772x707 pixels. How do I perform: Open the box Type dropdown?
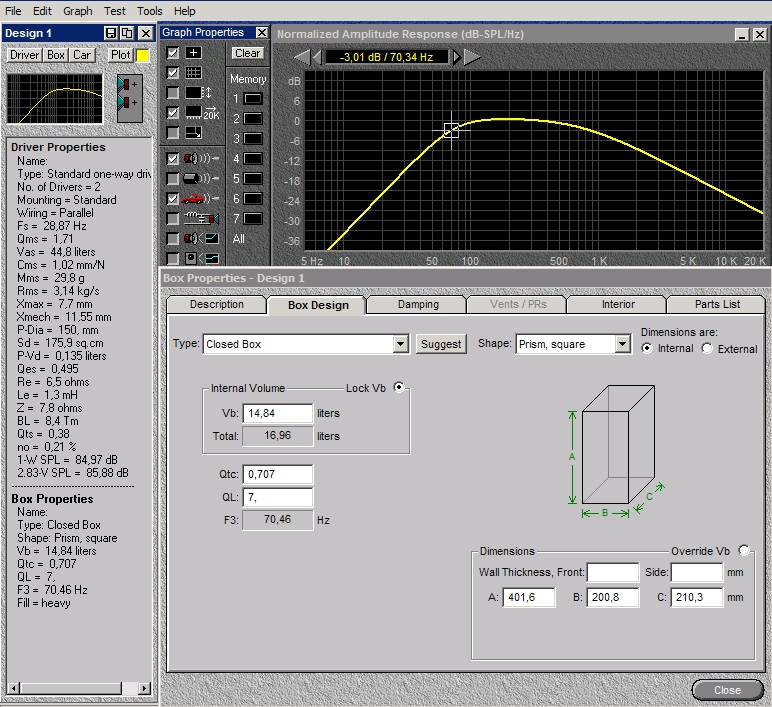click(x=400, y=344)
